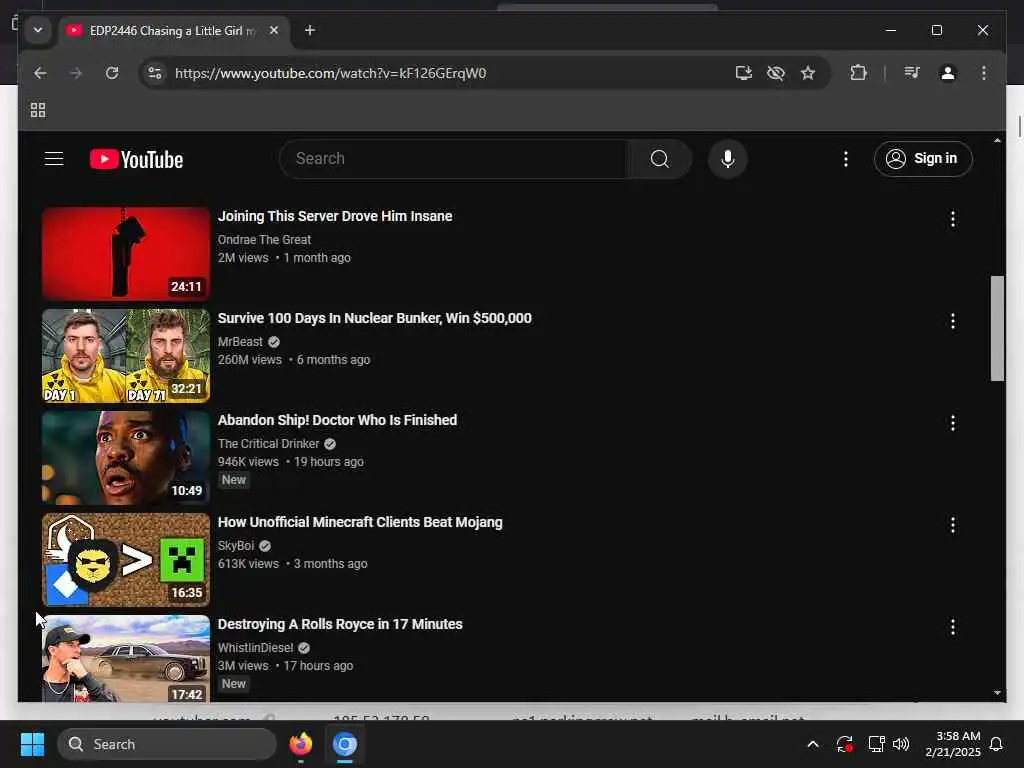Select the EDP2446 YouTube tab
Viewport: 1024px width, 768px height.
pyautogui.click(x=171, y=31)
